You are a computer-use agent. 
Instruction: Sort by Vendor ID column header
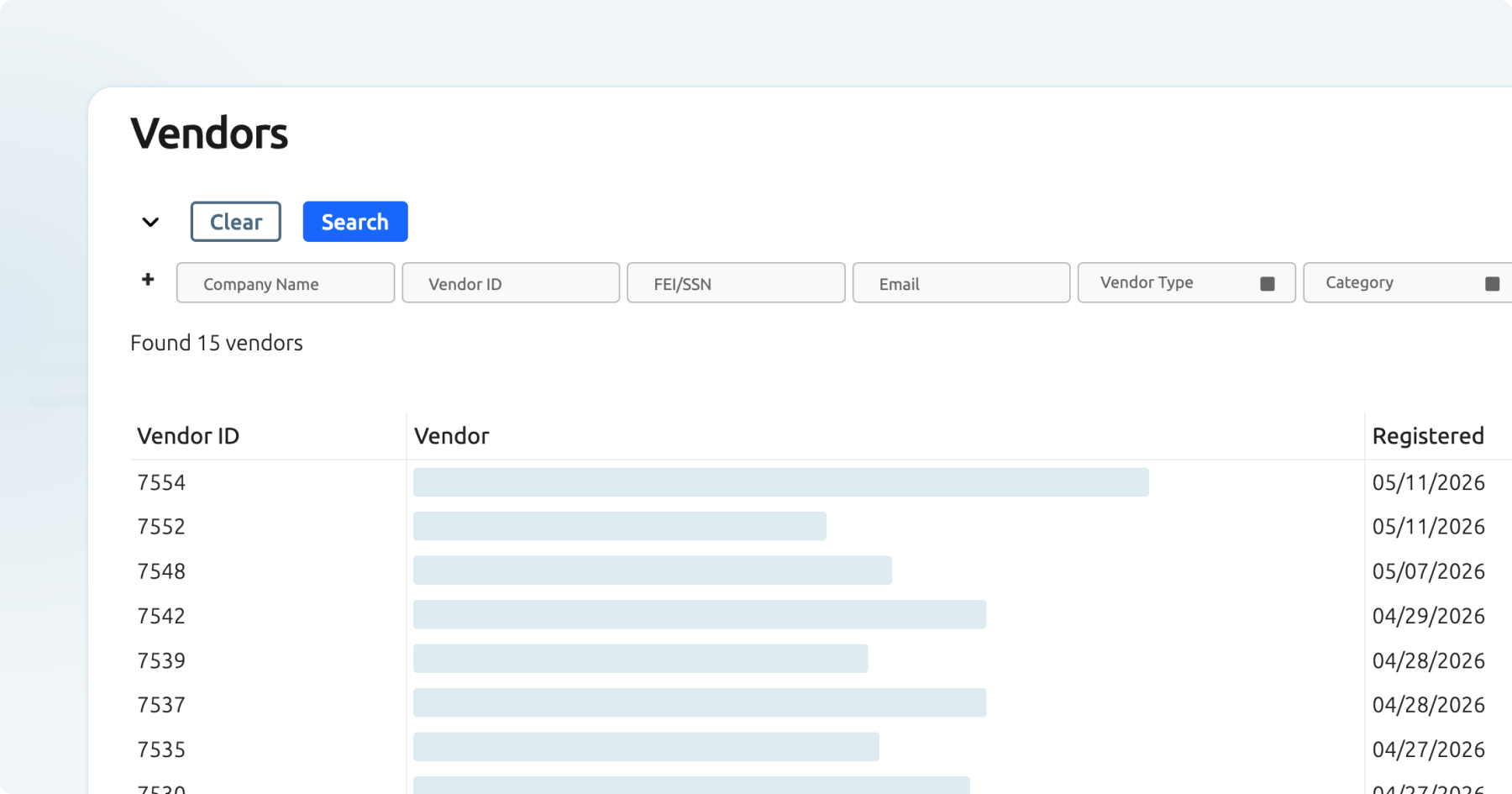tap(188, 436)
